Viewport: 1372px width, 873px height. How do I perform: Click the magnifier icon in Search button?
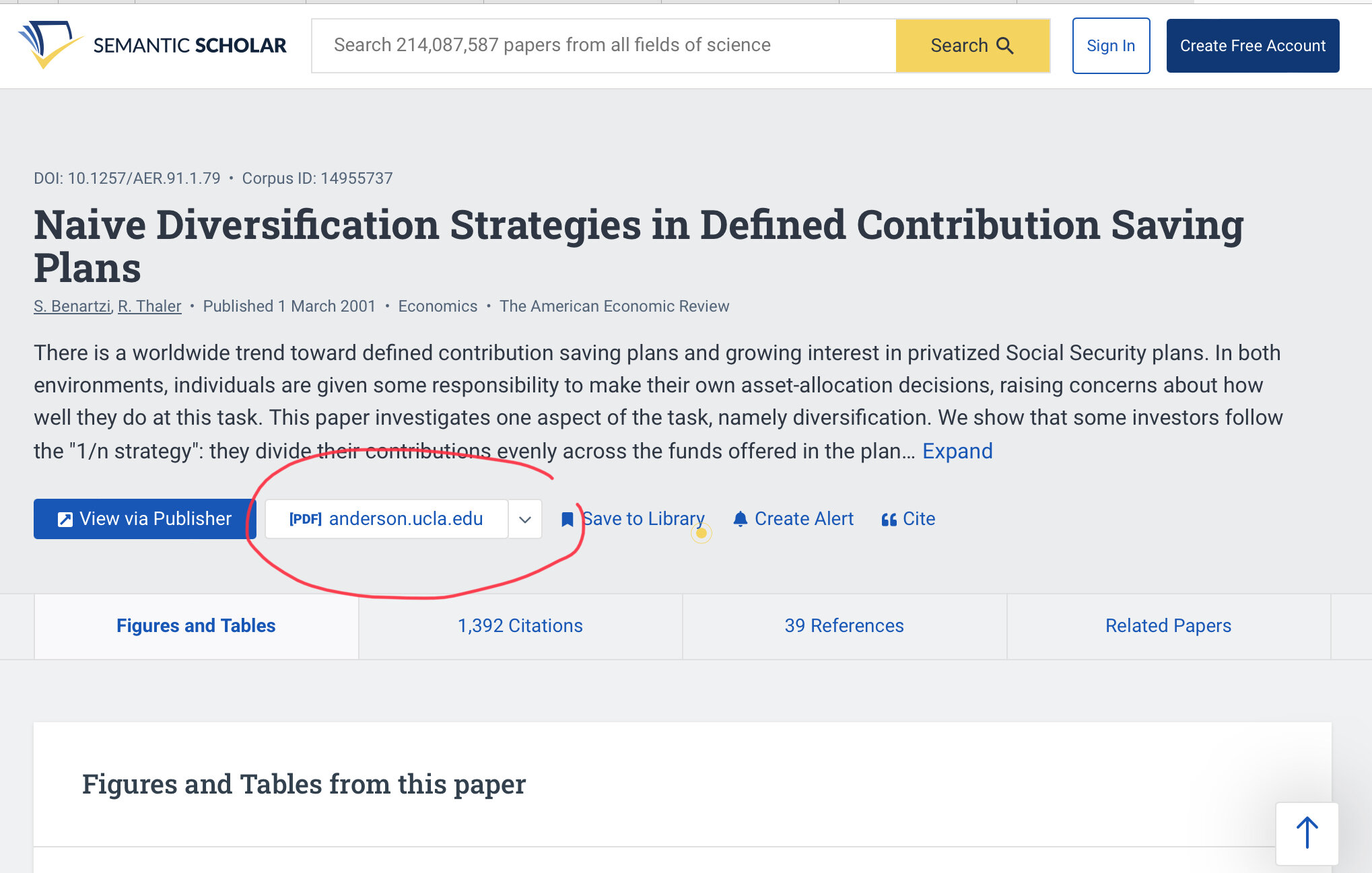point(1005,45)
